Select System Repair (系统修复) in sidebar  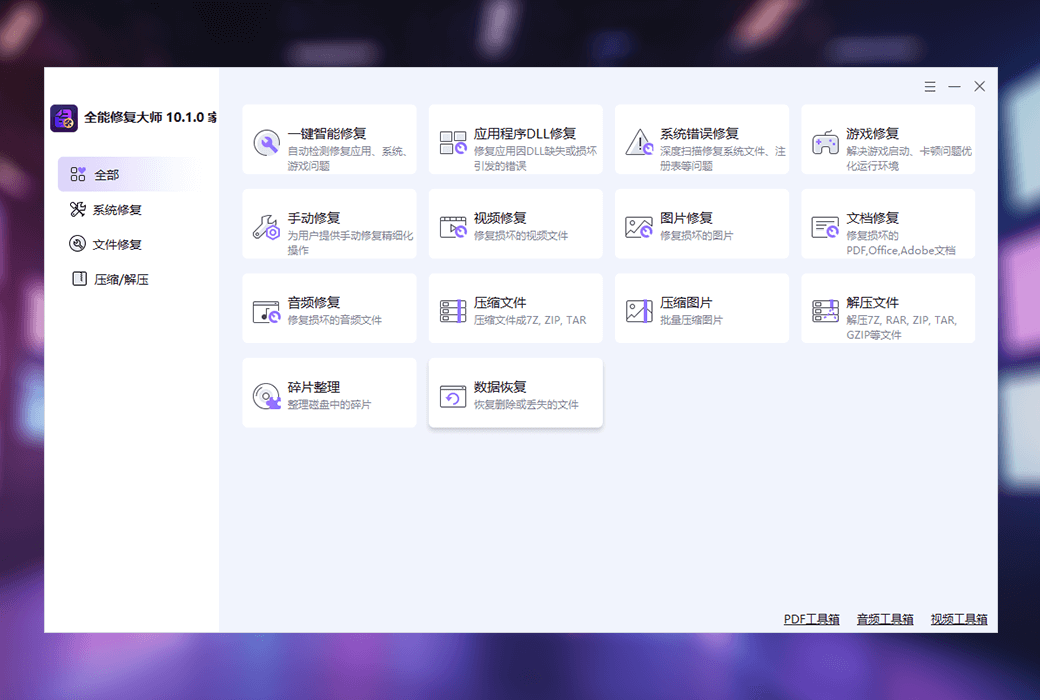click(x=116, y=210)
